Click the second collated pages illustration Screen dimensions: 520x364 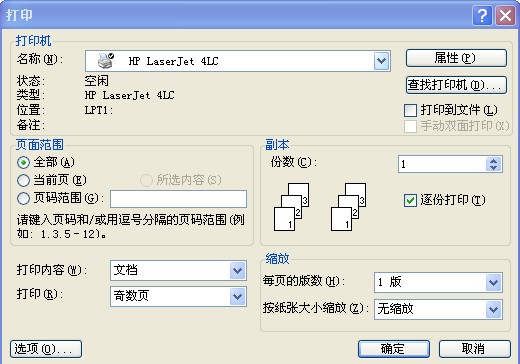coord(348,207)
